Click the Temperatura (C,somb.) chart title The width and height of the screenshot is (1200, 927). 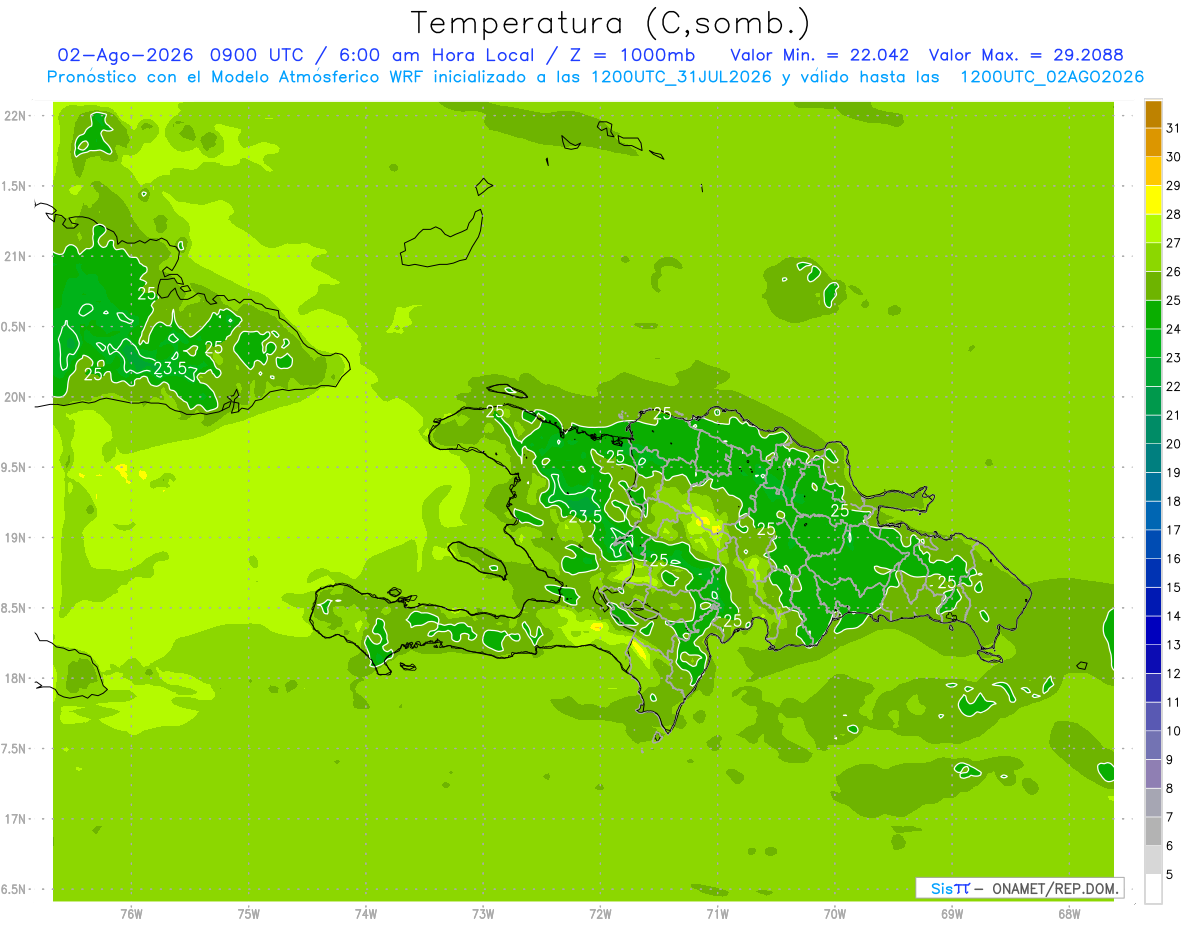(610, 22)
